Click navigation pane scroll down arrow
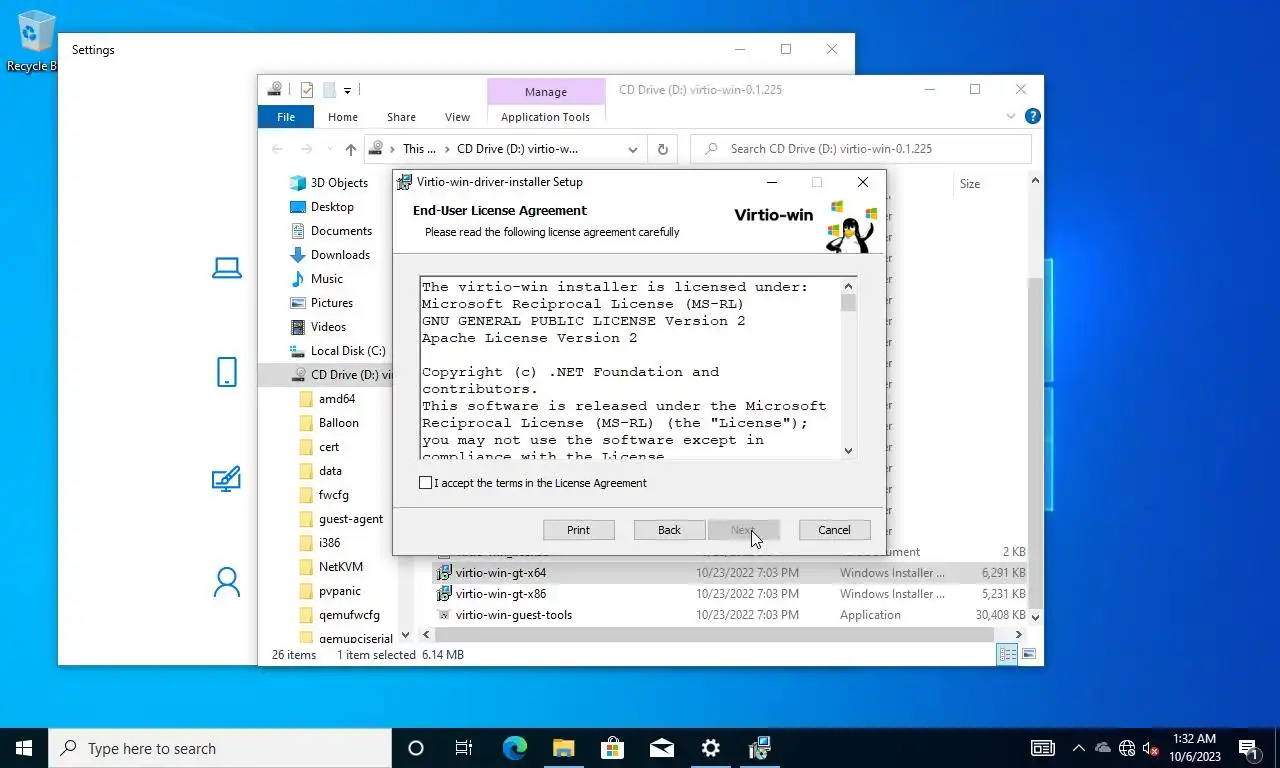1280x768 pixels. (405, 635)
